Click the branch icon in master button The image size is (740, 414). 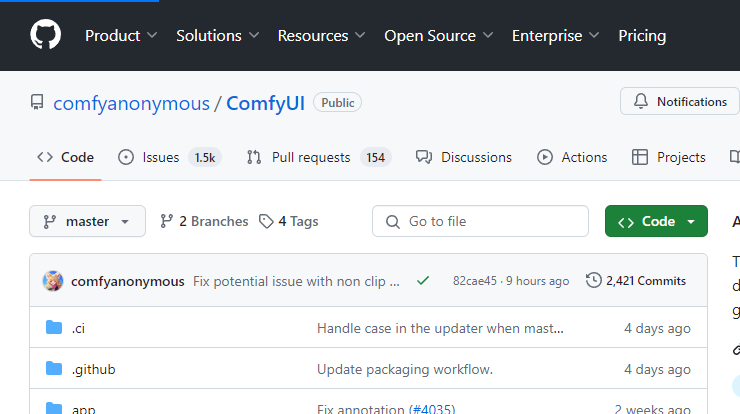click(50, 221)
